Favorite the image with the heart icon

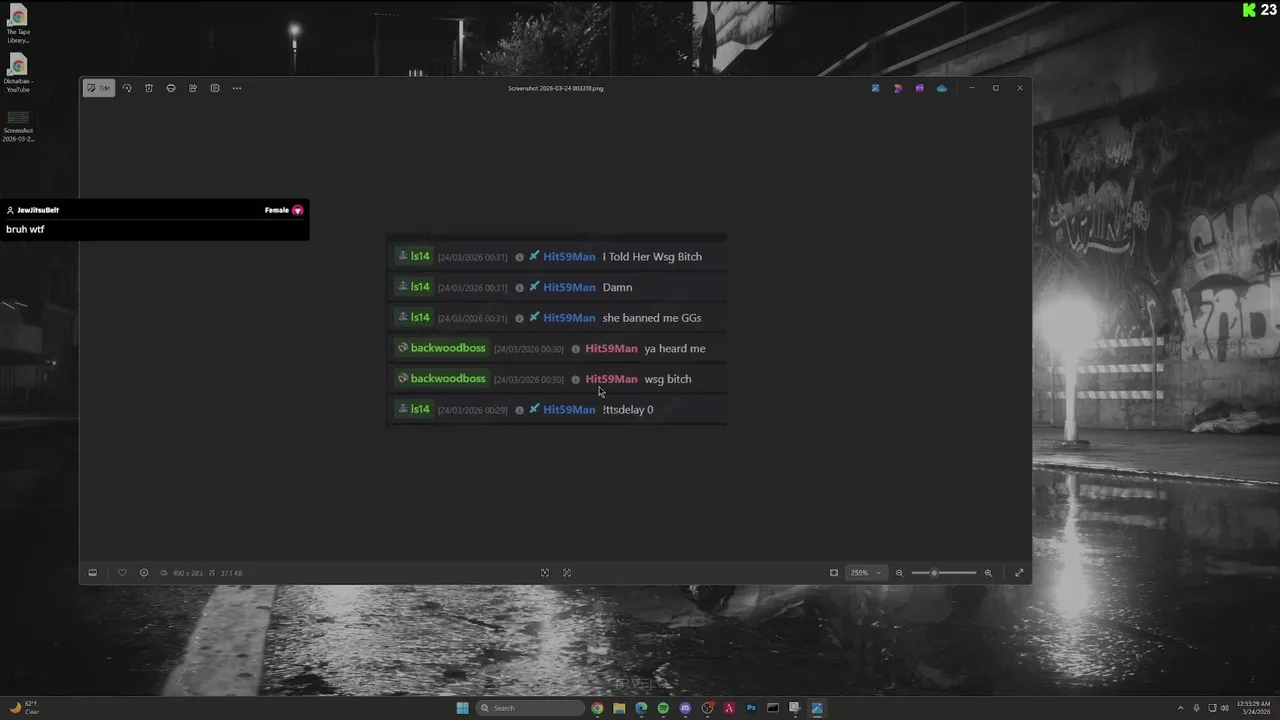(122, 573)
